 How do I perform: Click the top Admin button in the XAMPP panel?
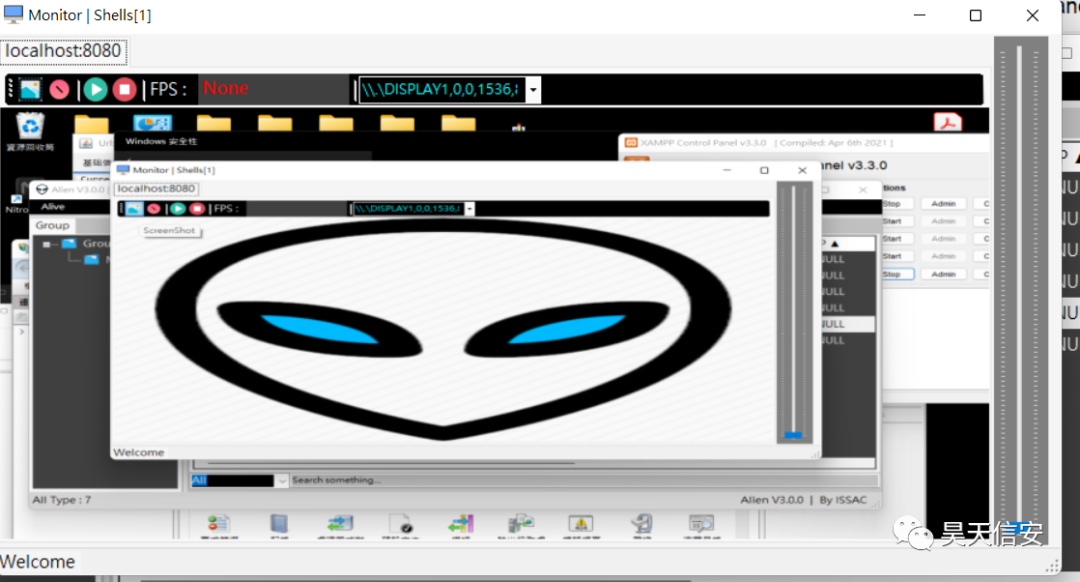point(944,204)
